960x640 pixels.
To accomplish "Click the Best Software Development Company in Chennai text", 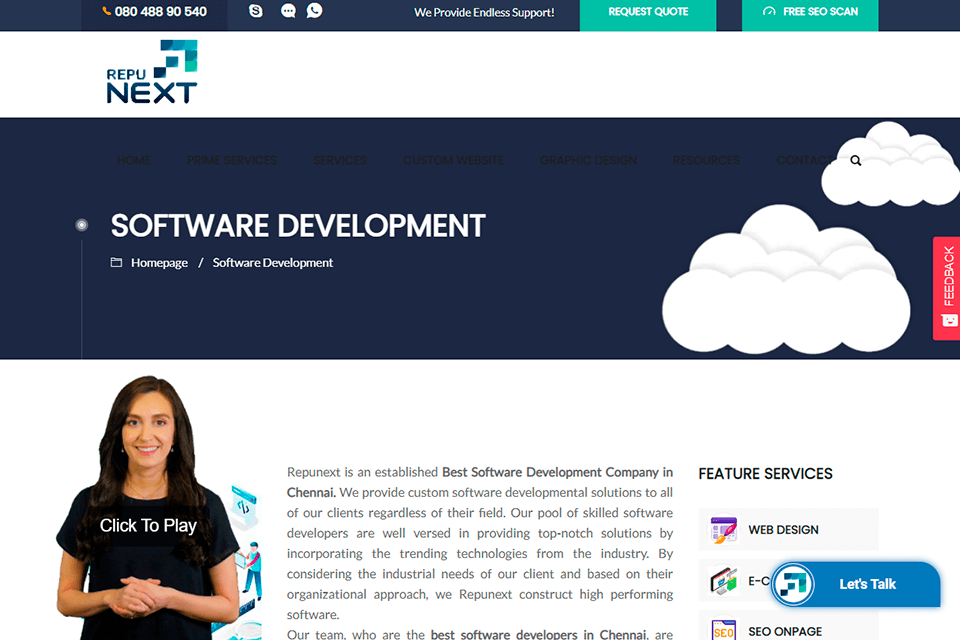I will tap(479, 482).
